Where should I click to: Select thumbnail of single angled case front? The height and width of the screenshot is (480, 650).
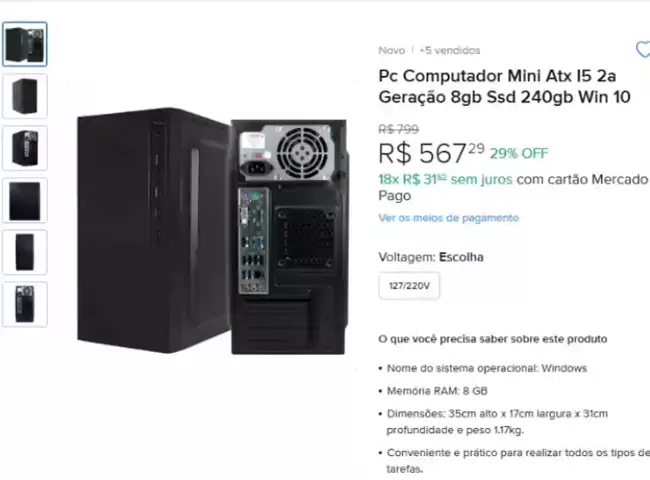[25, 96]
